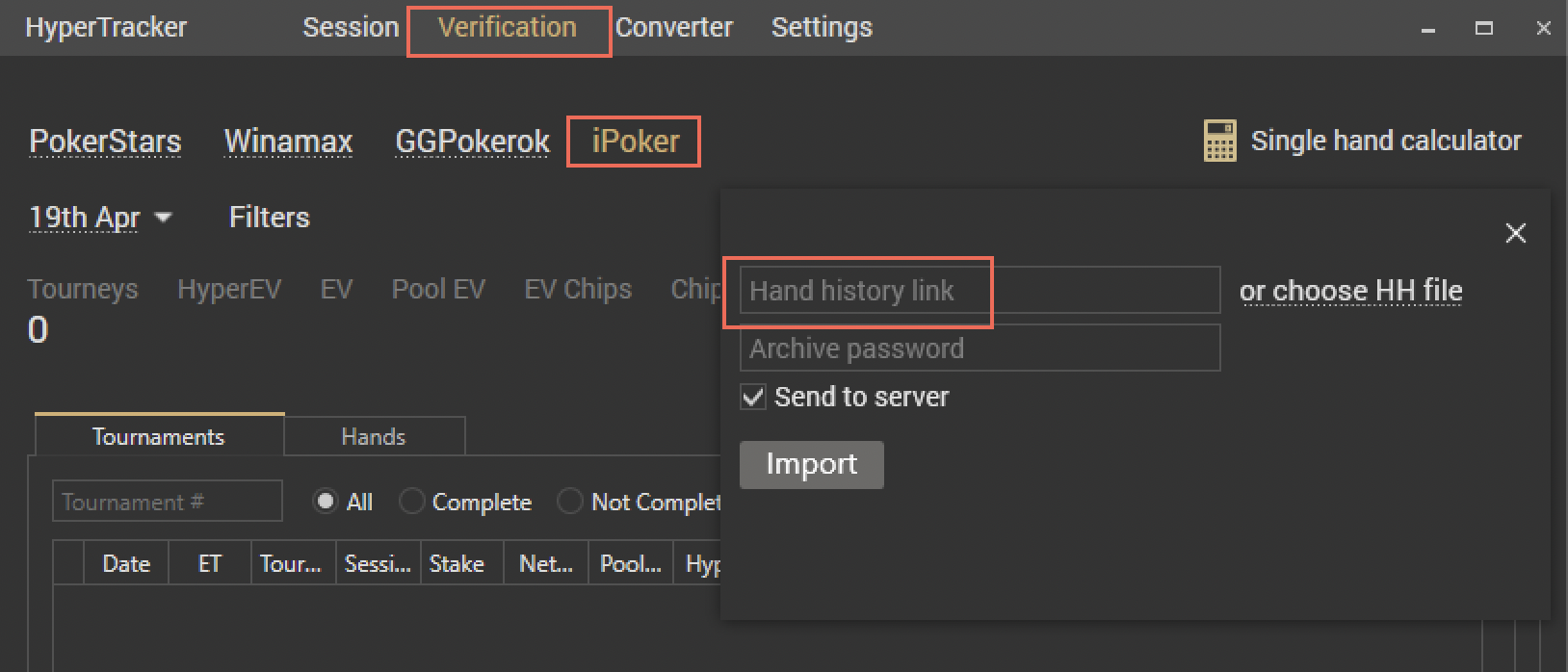The width and height of the screenshot is (1568, 672).
Task: Click the Single hand calculator text
Action: click(x=1386, y=141)
